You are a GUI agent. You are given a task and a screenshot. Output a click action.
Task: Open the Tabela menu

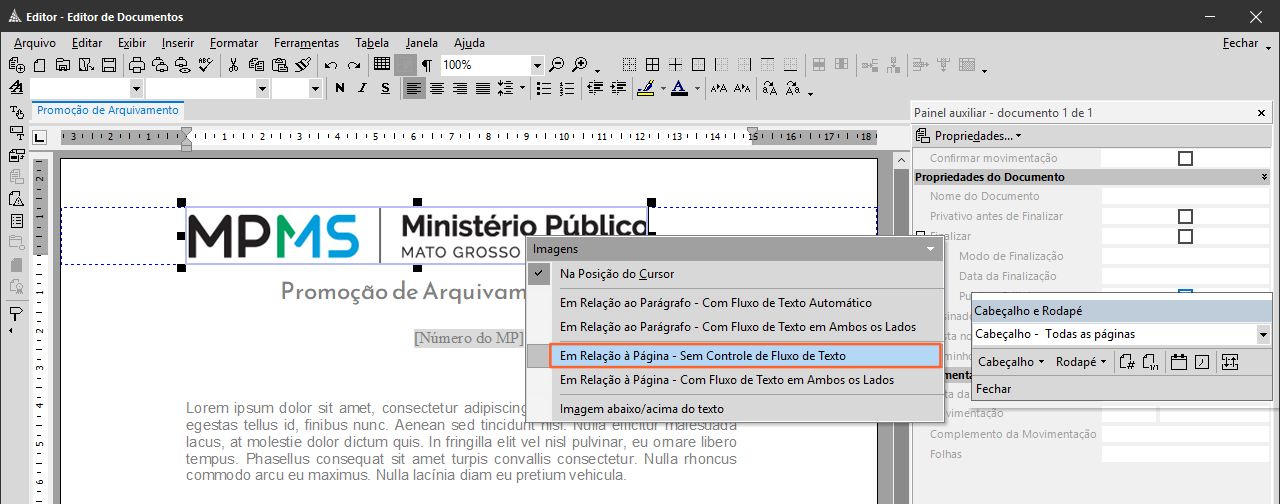click(372, 43)
